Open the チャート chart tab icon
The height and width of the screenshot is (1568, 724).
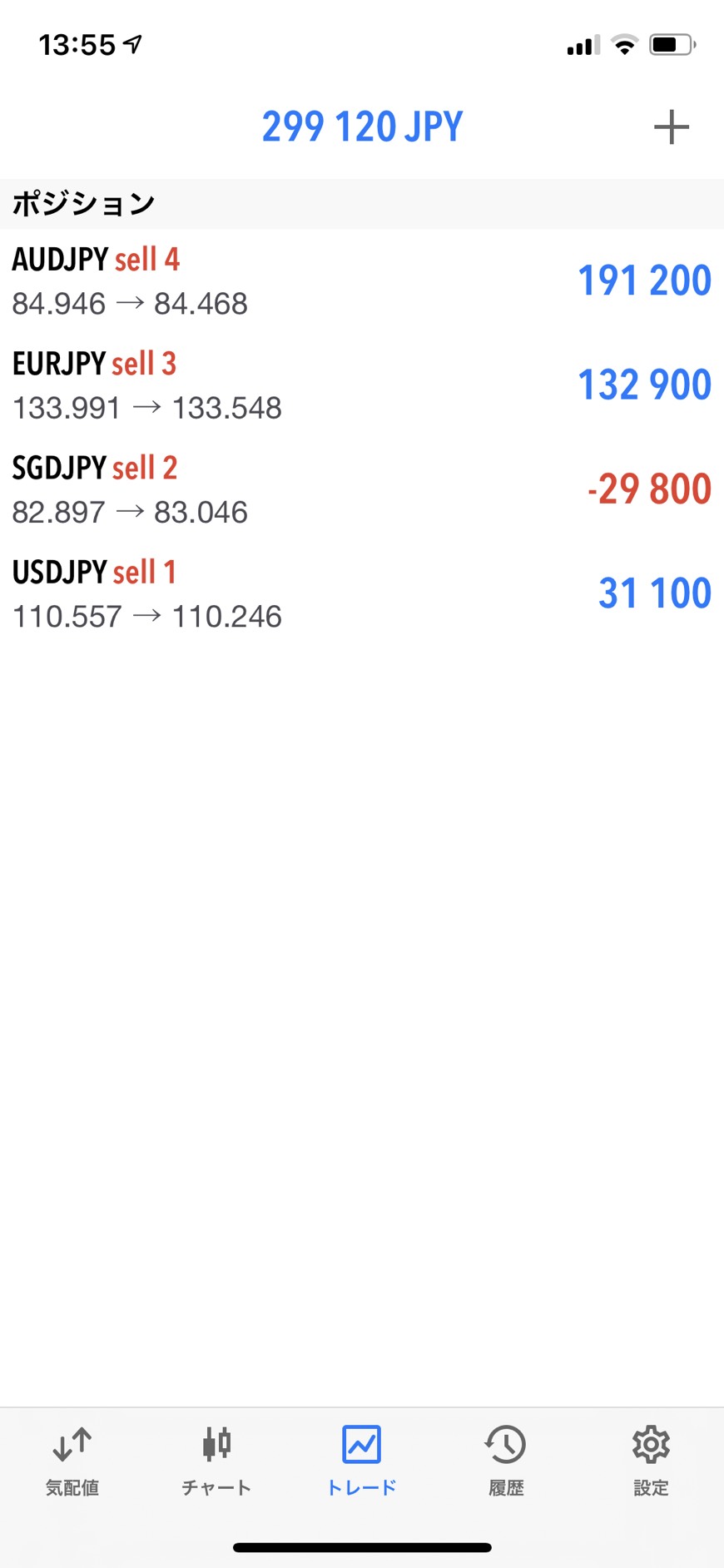coord(216,1445)
